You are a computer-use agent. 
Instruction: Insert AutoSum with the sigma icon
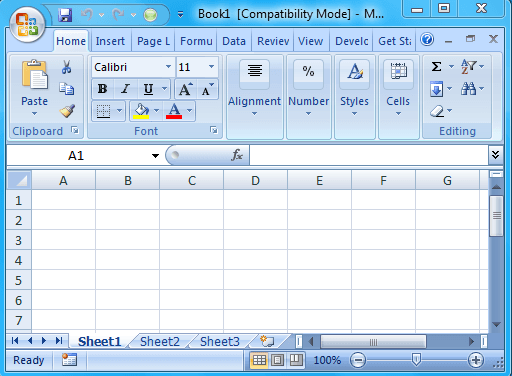(436, 67)
